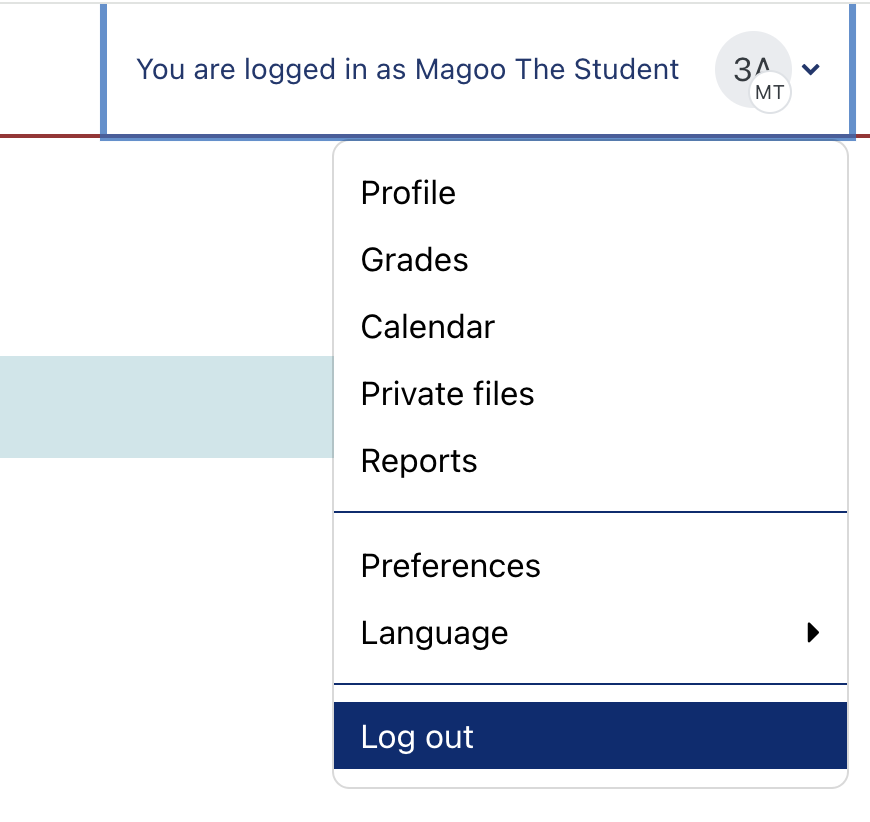Select Private files from the menu

click(x=447, y=394)
